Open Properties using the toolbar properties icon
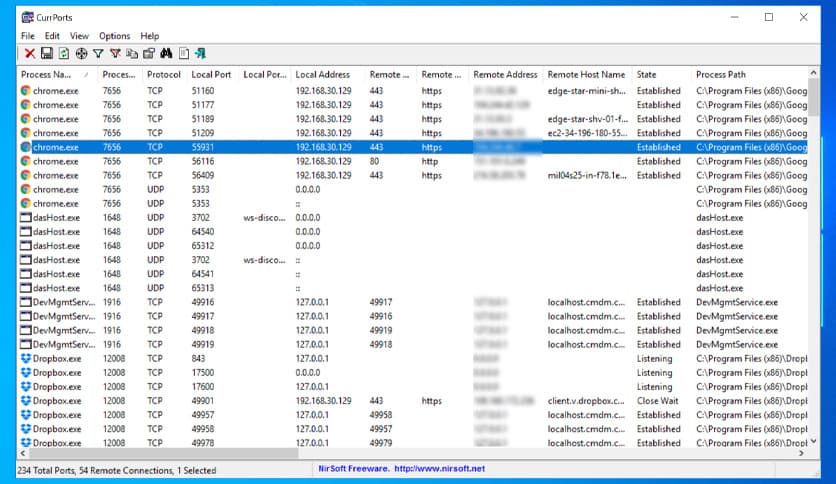 coord(149,53)
